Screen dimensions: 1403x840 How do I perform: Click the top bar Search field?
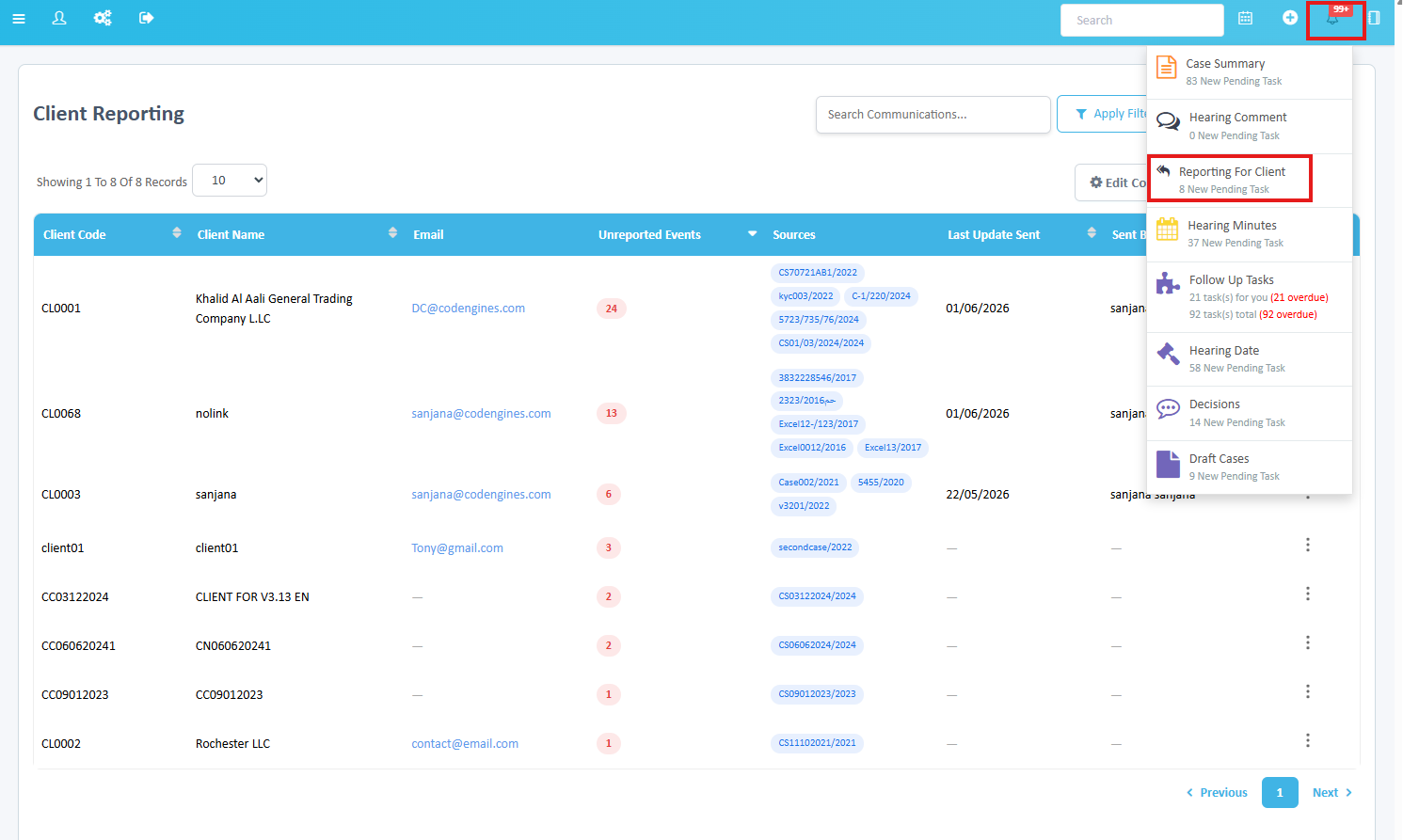(1141, 20)
